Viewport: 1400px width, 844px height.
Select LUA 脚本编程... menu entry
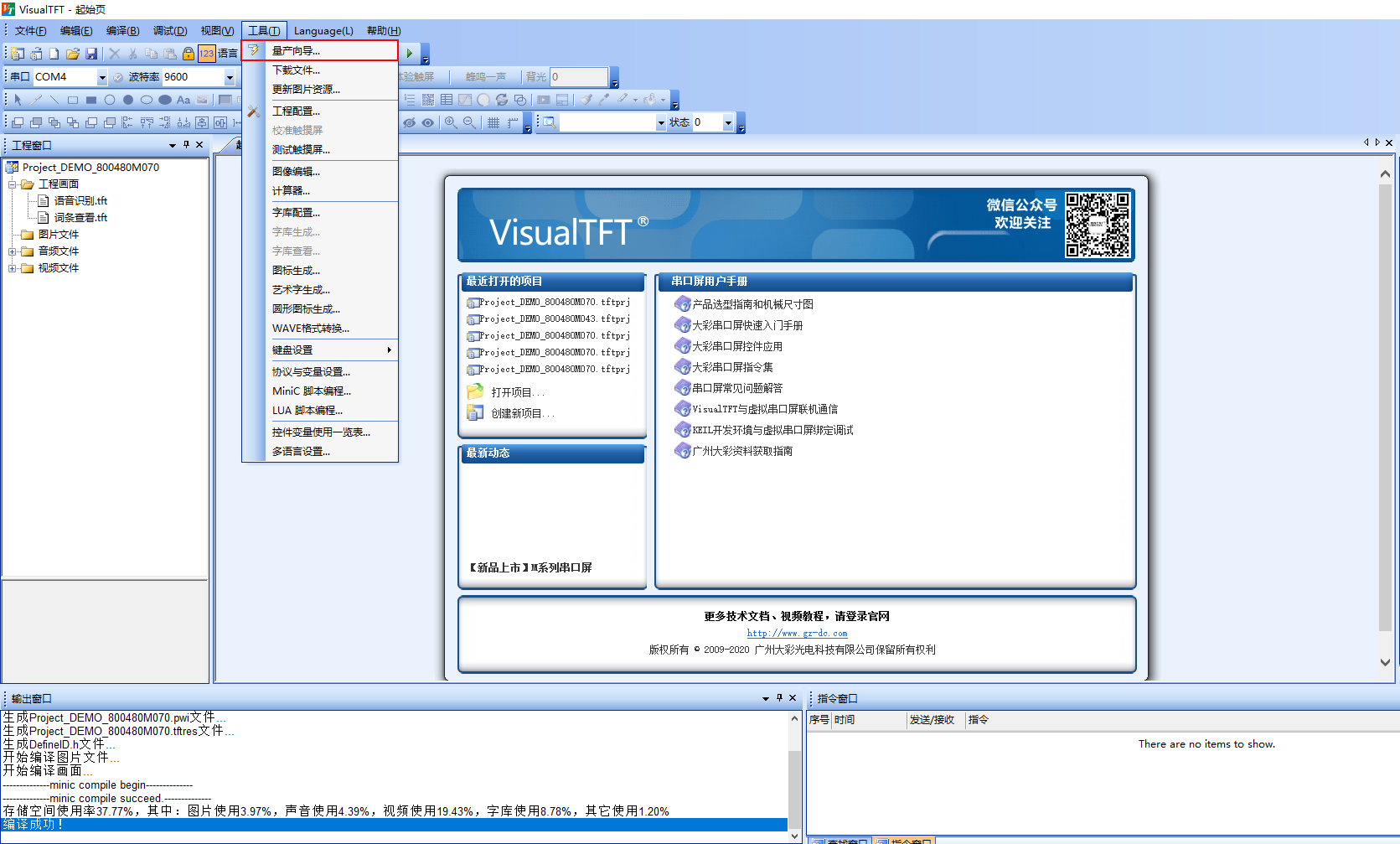click(x=320, y=410)
